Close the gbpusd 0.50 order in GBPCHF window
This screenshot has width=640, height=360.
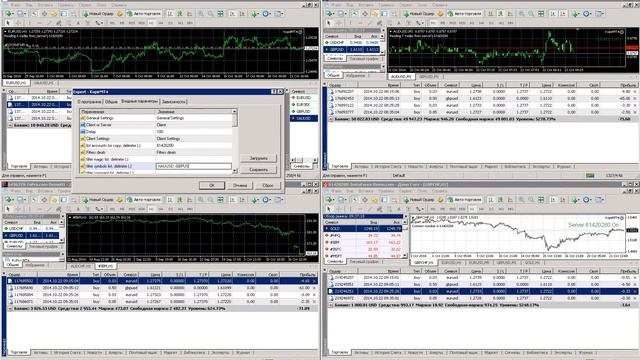tap(635, 284)
